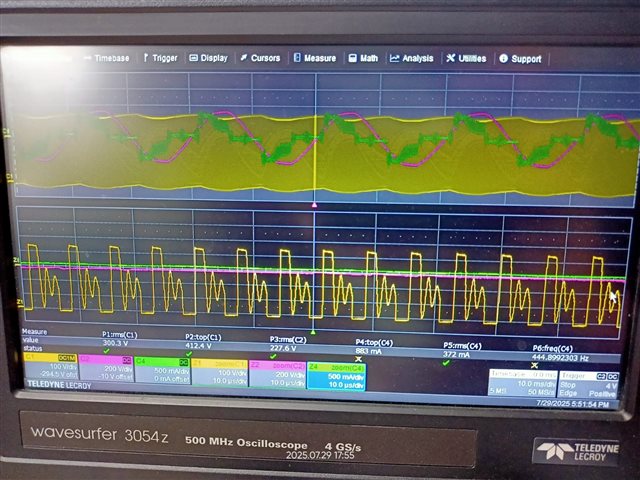This screenshot has width=640, height=480.
Task: Select the P1:rms(C1) measurement header
Action: (x=119, y=335)
